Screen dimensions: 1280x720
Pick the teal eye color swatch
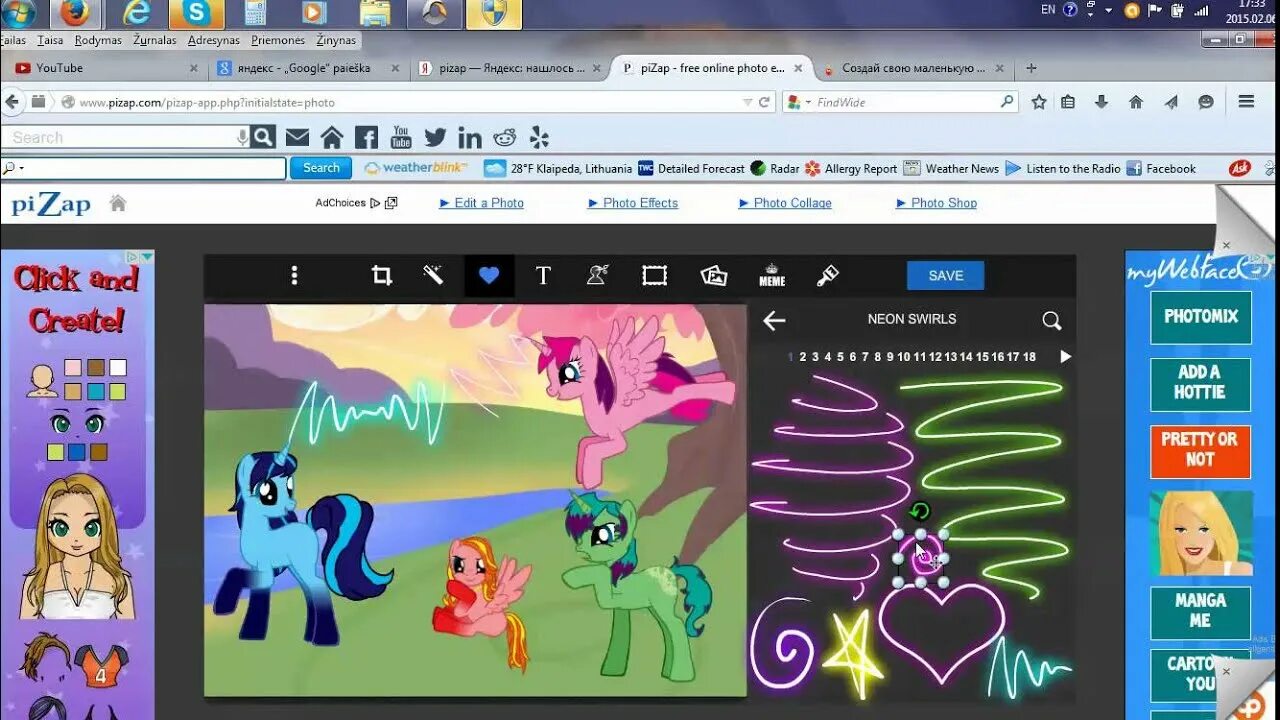pos(96,391)
